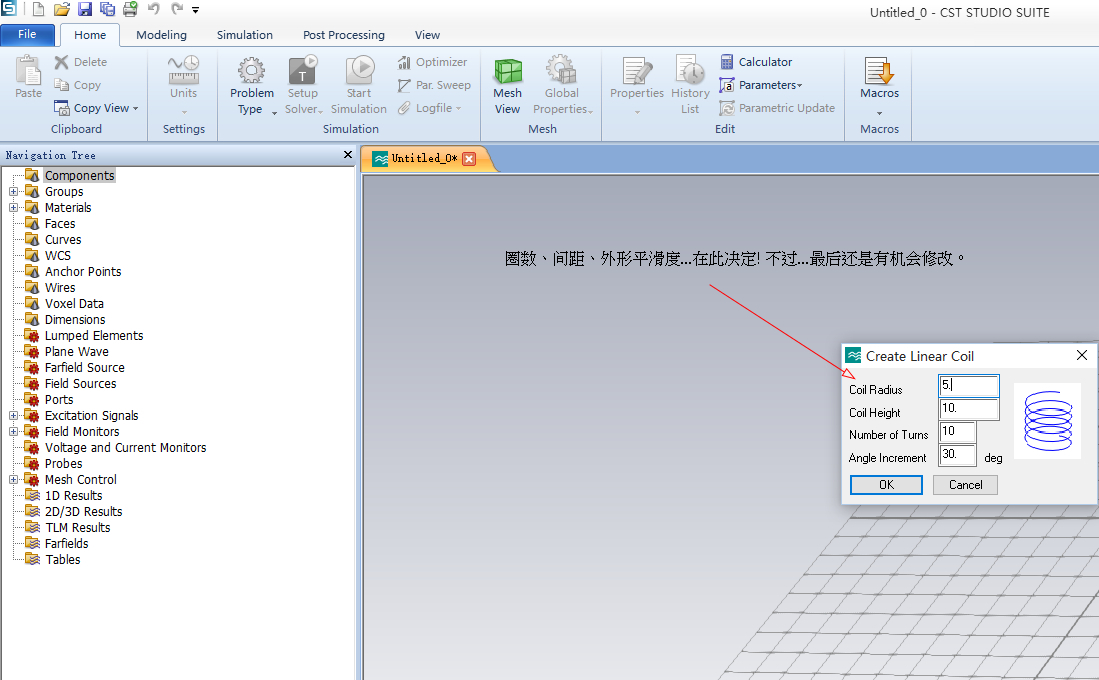1099x680 pixels.
Task: Select Ports in Navigation Tree
Action: tap(59, 400)
